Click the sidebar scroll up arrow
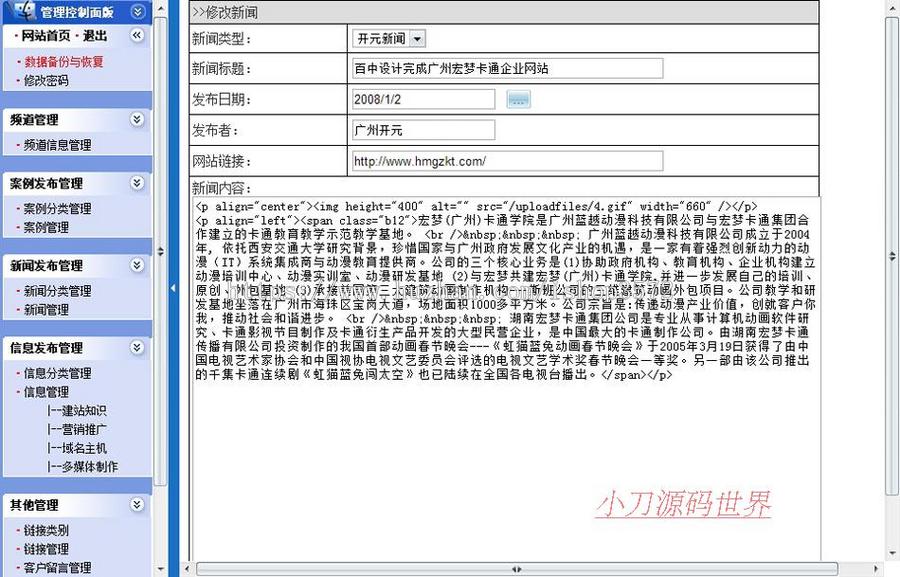900x577 pixels. pyautogui.click(x=161, y=9)
